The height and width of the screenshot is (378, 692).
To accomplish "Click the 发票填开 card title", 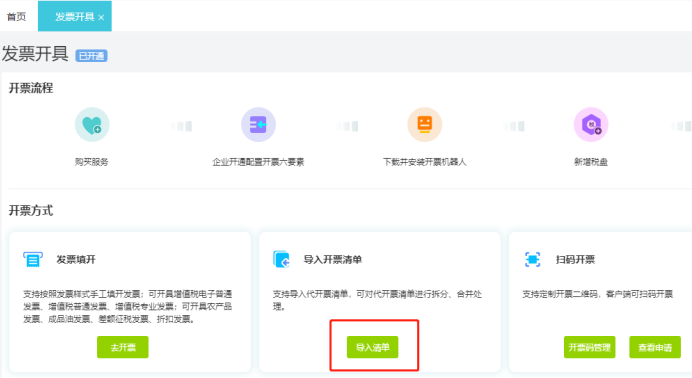I will coord(76,259).
